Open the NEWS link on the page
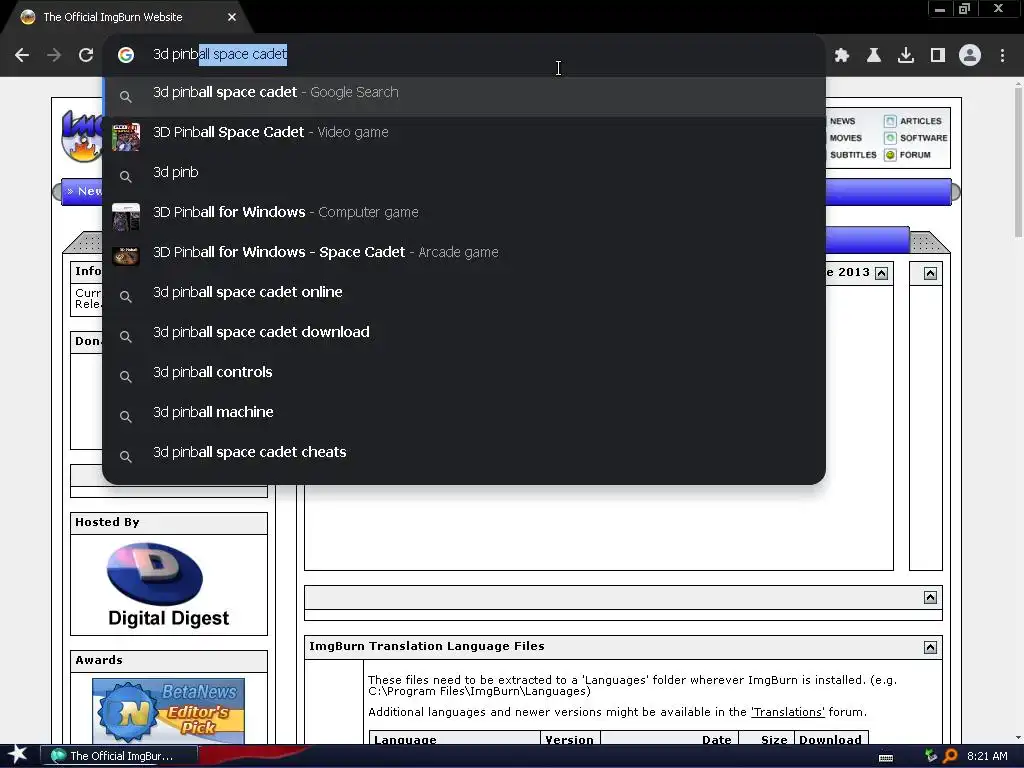Image resolution: width=1024 pixels, height=768 pixels. point(842,121)
